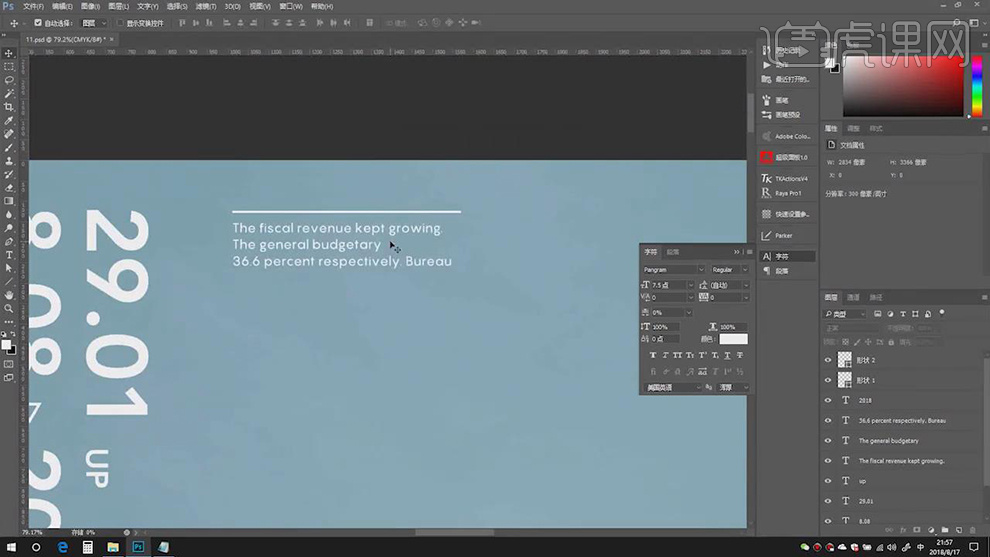This screenshot has width=990, height=557.
Task: Select the Lasso tool
Action: [x=9, y=80]
